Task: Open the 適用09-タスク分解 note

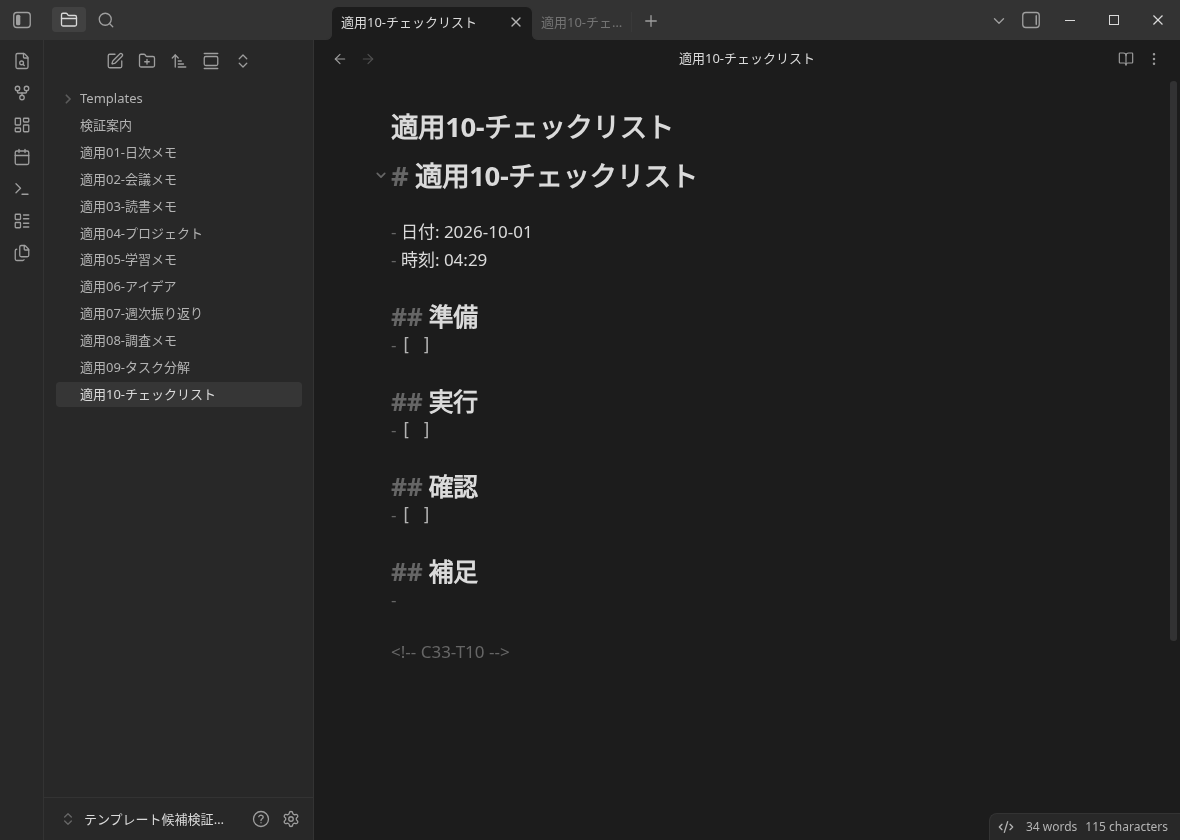Action: [179, 367]
